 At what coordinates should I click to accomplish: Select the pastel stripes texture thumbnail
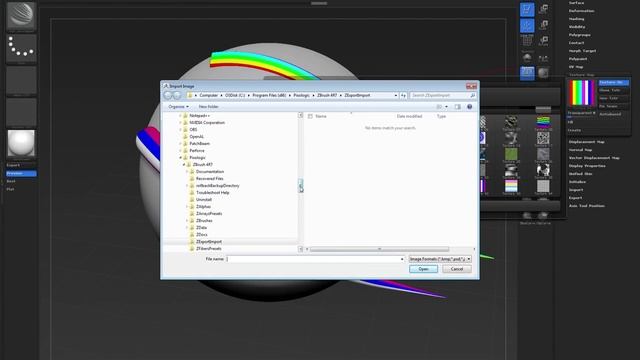click(511, 186)
